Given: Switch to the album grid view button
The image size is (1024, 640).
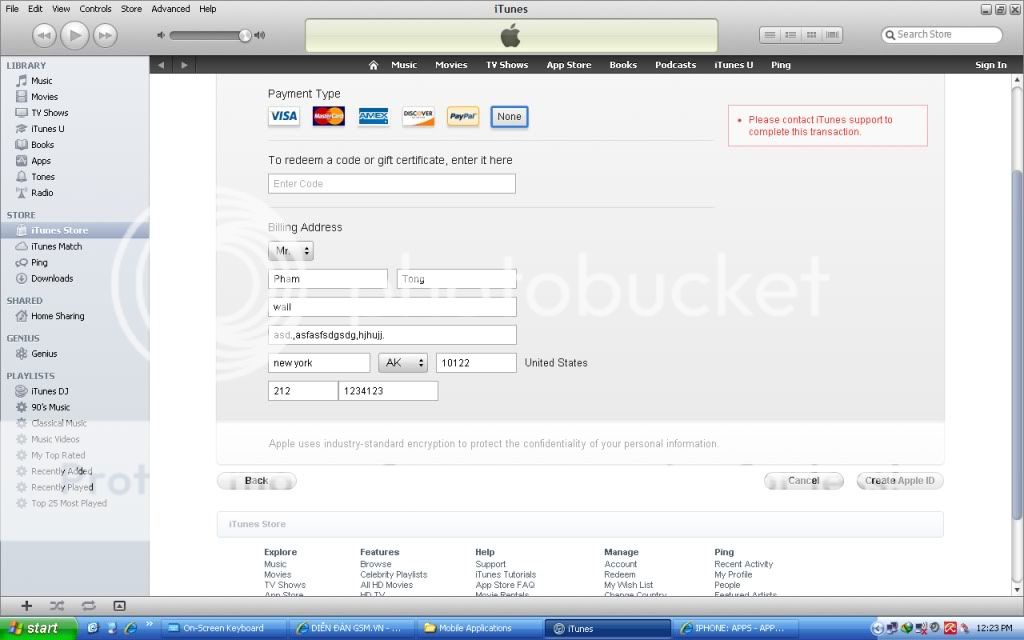Looking at the screenshot, I should 811,35.
